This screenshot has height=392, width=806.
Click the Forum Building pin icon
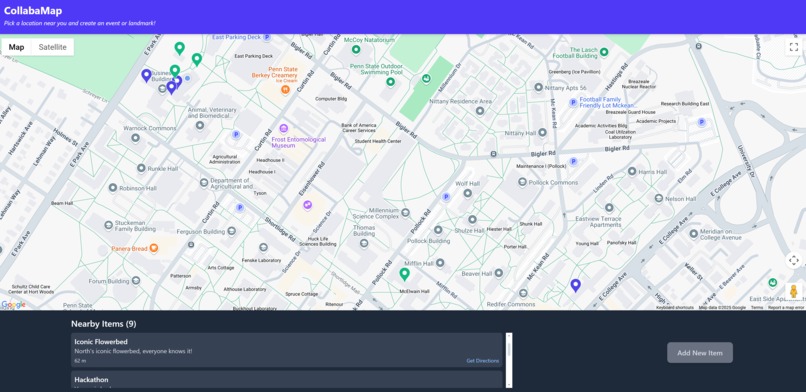point(136,281)
